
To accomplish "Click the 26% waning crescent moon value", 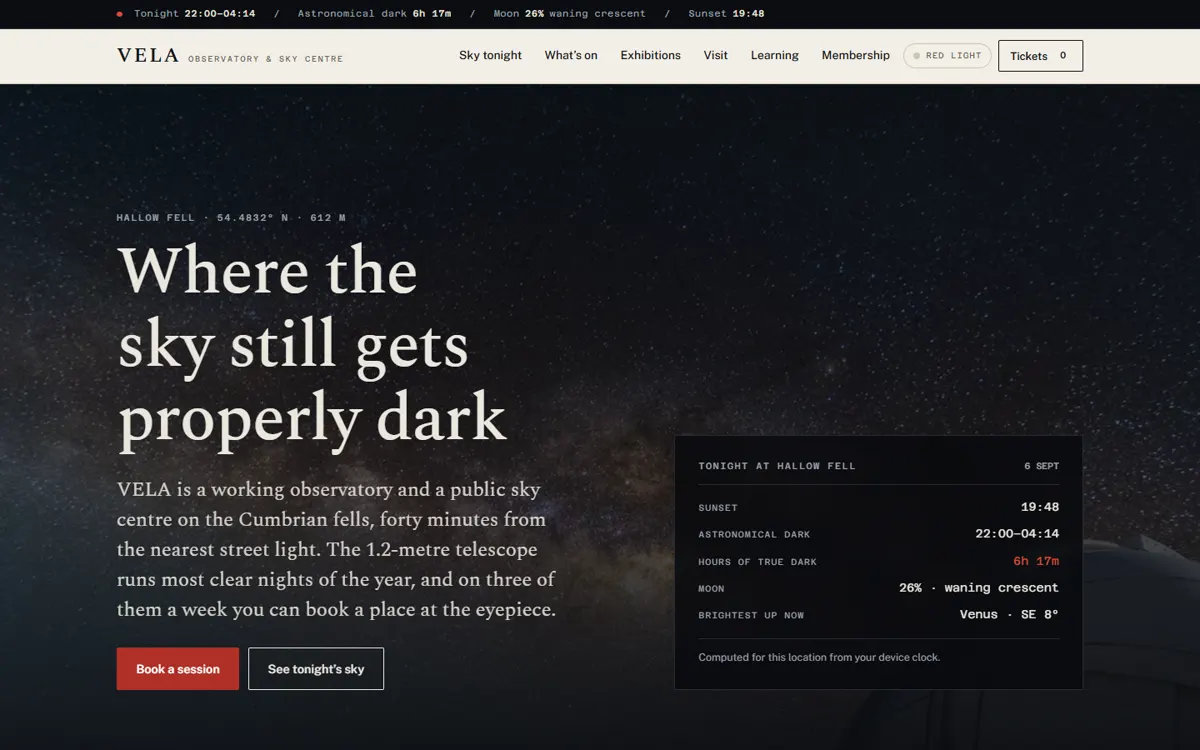I will (979, 588).
